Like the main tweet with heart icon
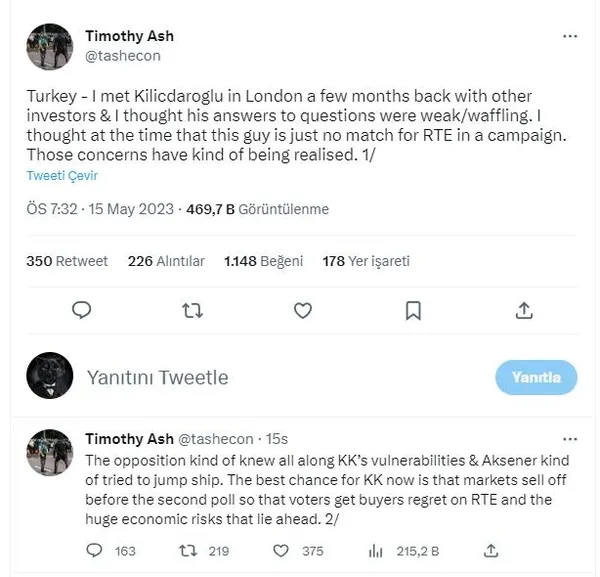This screenshot has height=577, width=600. pyautogui.click(x=303, y=310)
